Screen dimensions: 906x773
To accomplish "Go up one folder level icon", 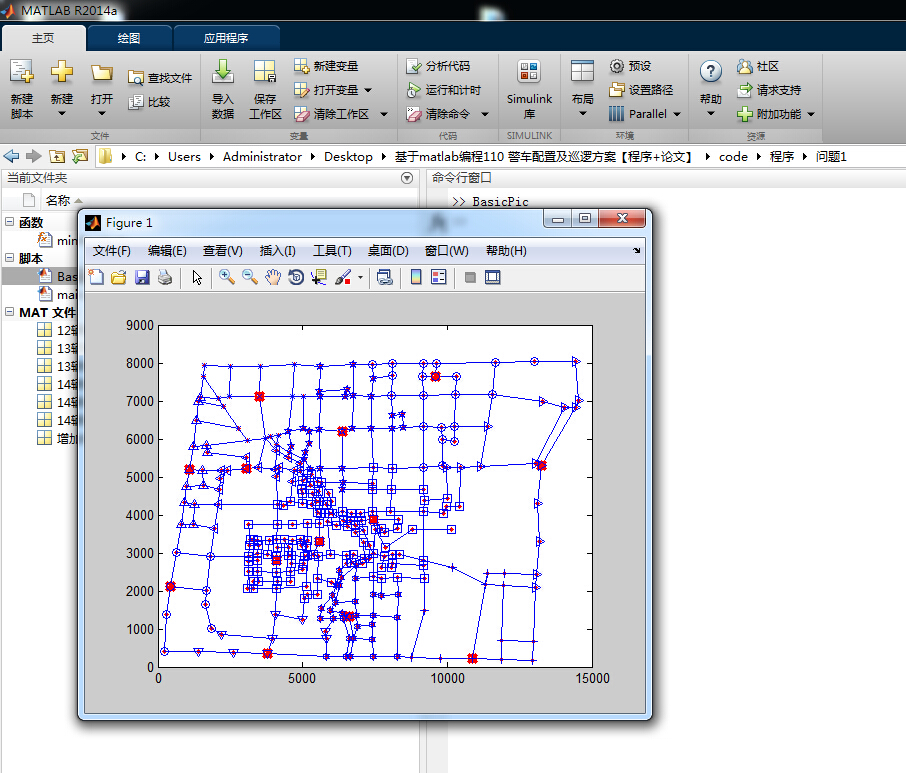I will pyautogui.click(x=57, y=156).
